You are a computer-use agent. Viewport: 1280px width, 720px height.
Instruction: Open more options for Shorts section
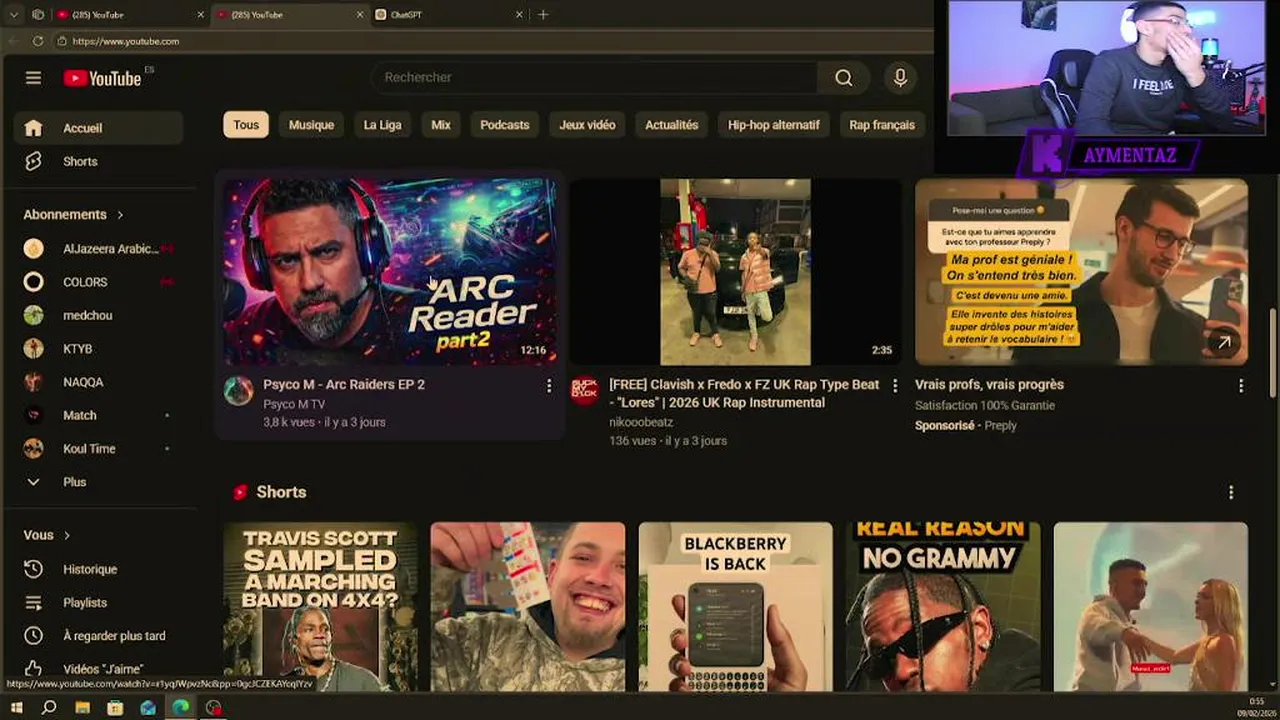(x=1230, y=492)
